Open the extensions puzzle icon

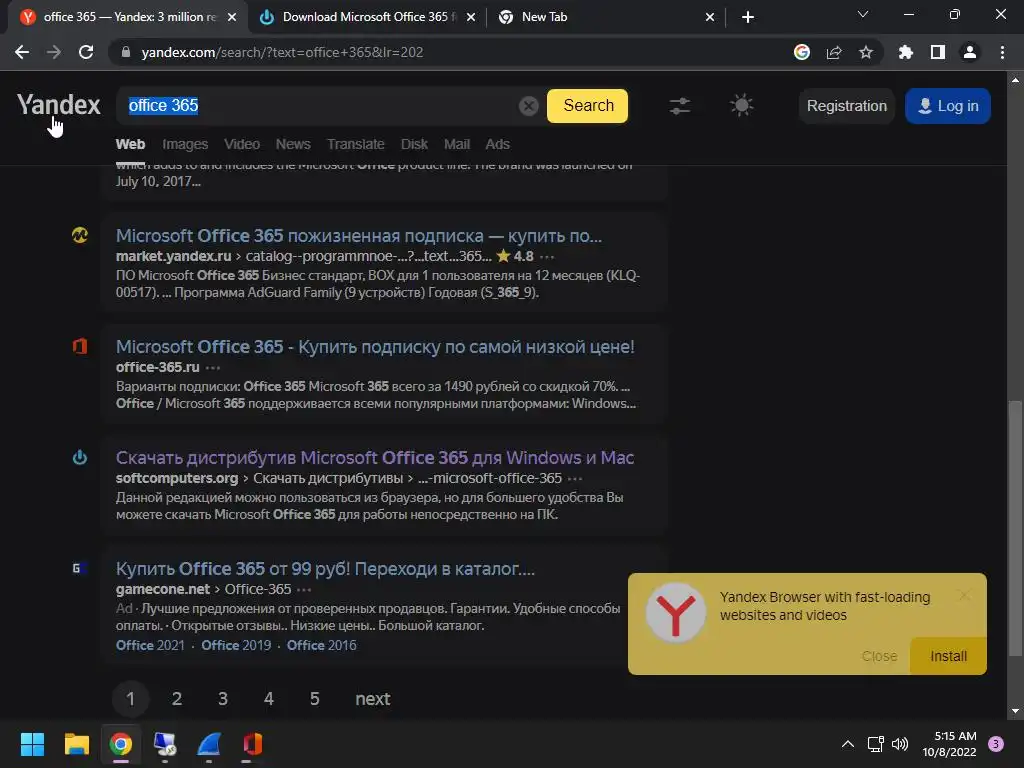pyautogui.click(x=905, y=52)
